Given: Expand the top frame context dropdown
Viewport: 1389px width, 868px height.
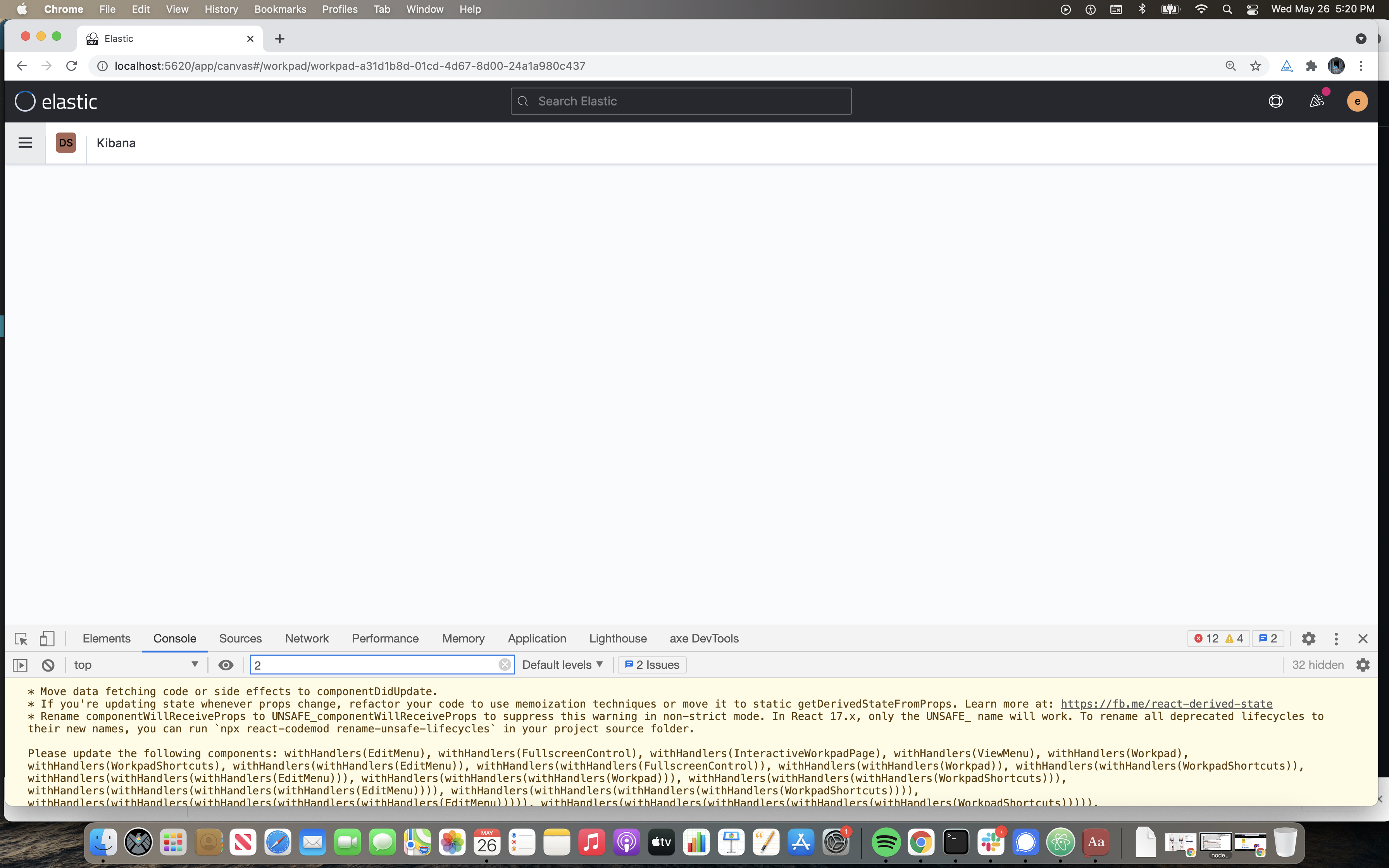Looking at the screenshot, I should [x=136, y=665].
